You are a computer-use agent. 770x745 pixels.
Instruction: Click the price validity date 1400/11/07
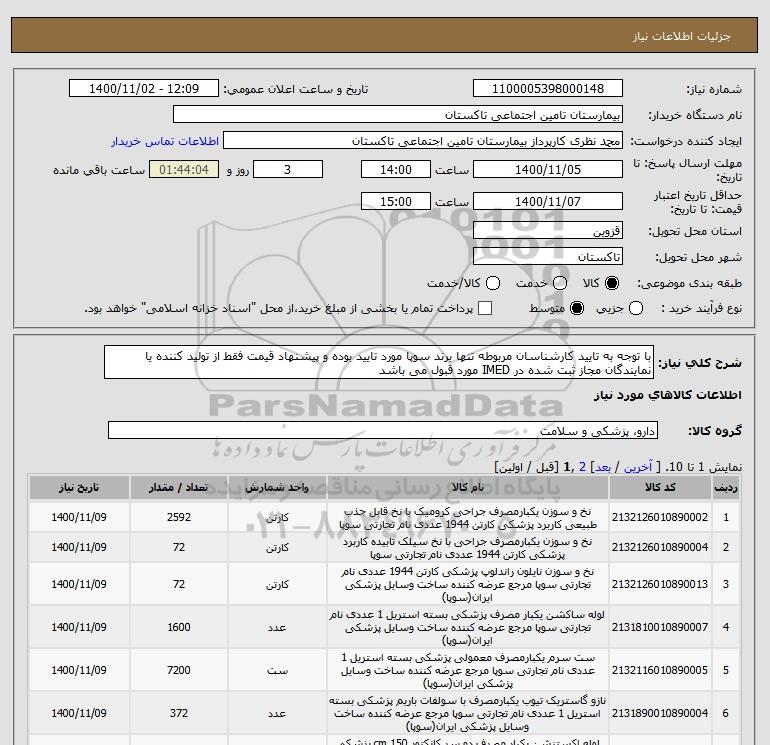548,201
